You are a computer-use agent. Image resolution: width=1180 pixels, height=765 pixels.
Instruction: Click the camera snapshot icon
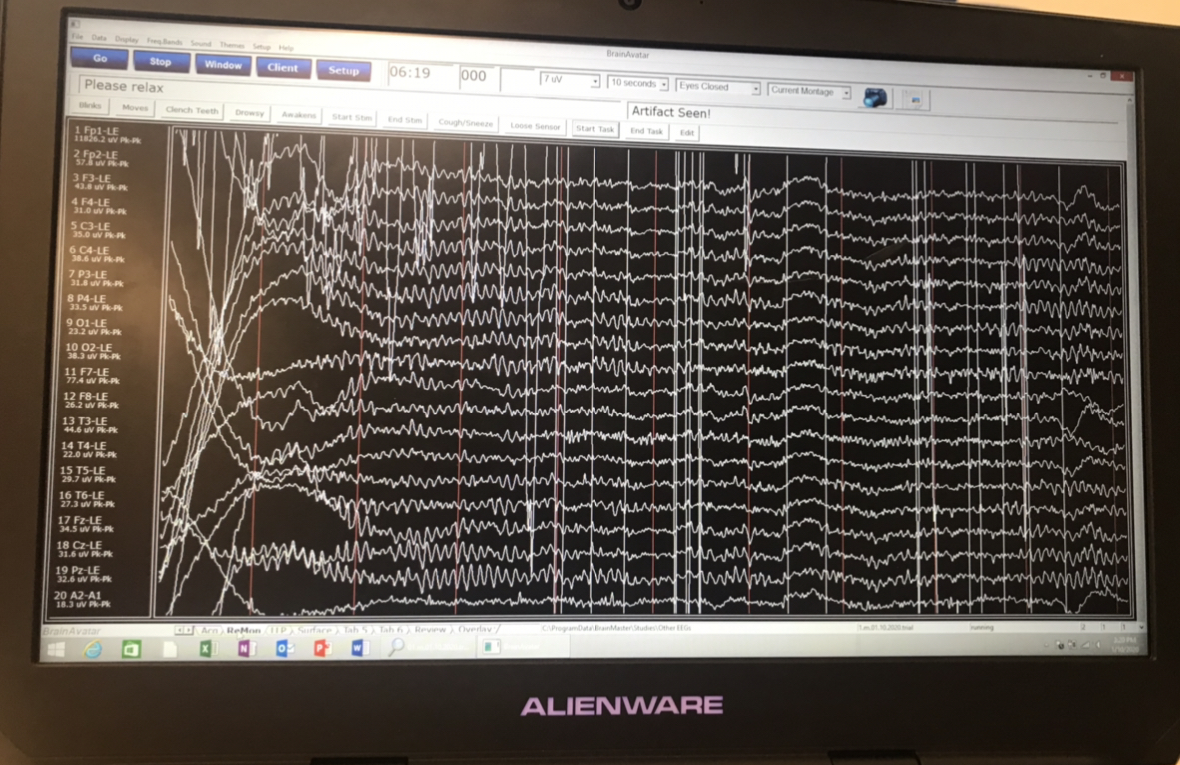[874, 98]
